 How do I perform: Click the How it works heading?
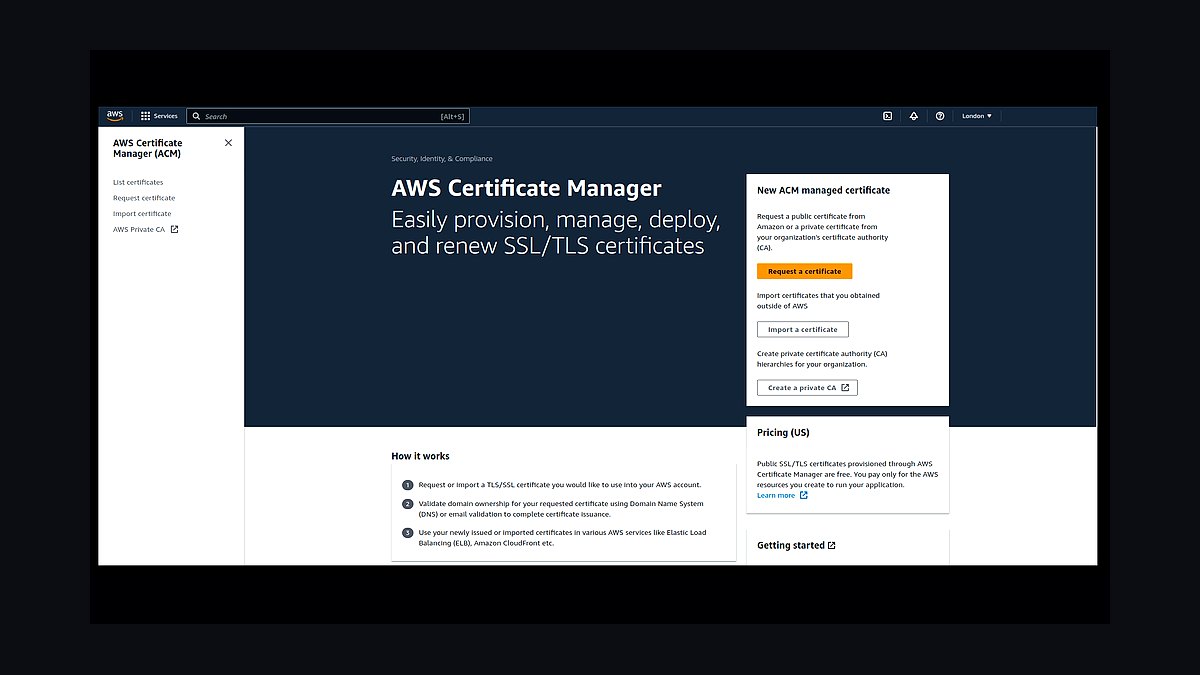point(420,456)
